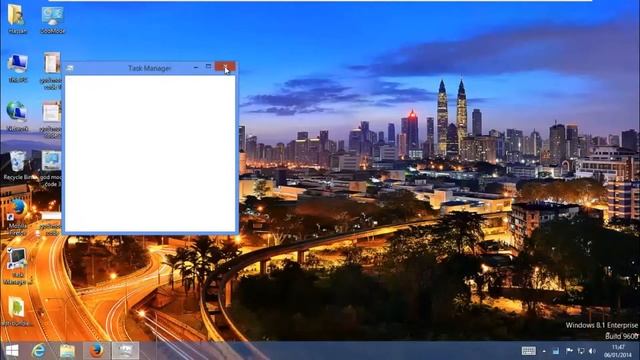Select the god mode code 3 icon
The image size is (640, 360).
51,168
